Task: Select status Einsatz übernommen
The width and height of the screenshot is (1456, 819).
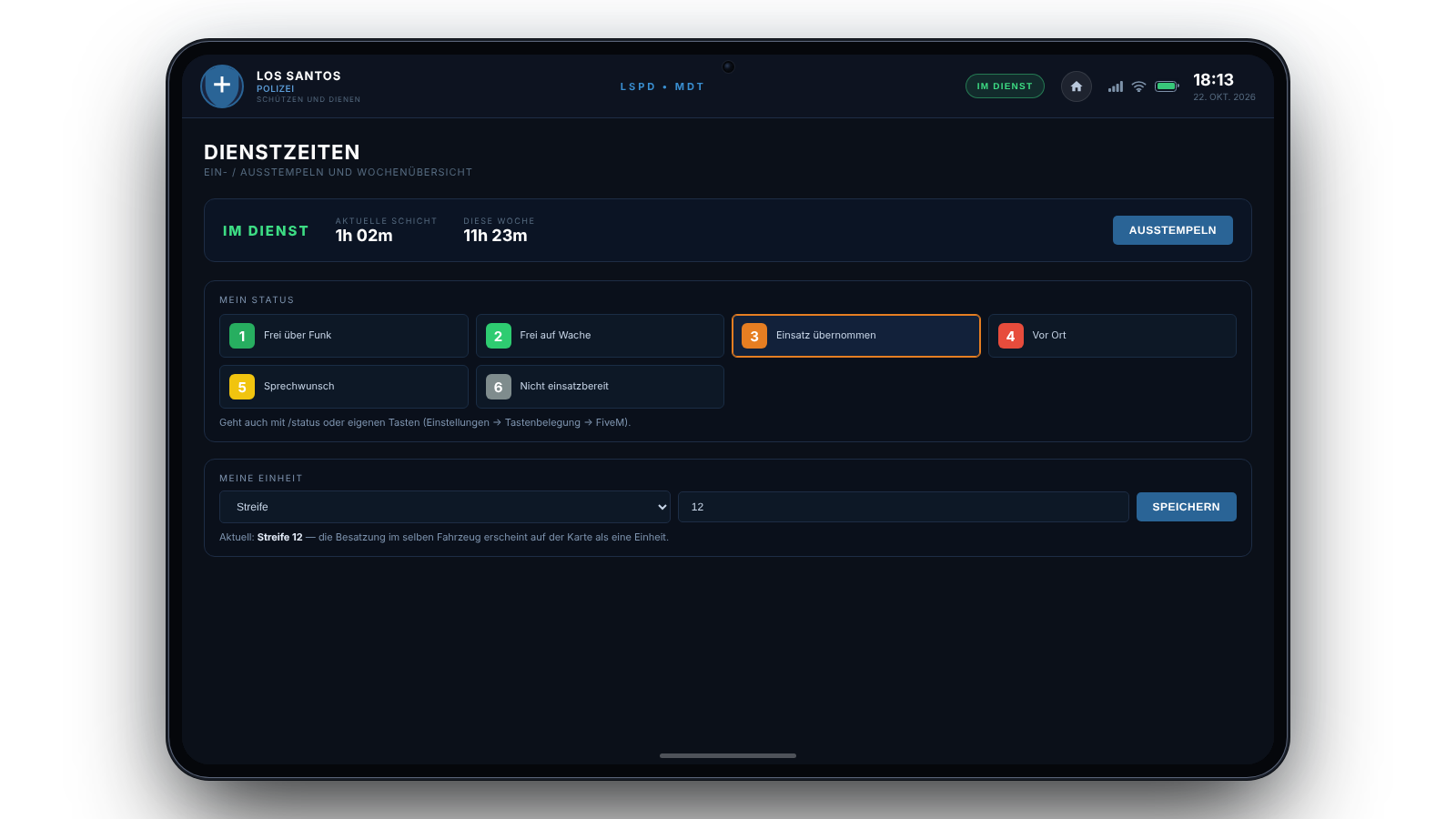Action: click(856, 336)
